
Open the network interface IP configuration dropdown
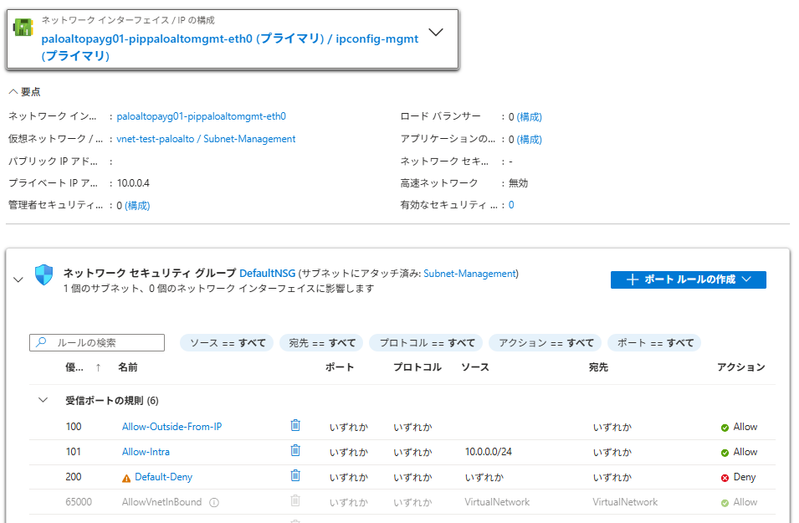click(436, 33)
